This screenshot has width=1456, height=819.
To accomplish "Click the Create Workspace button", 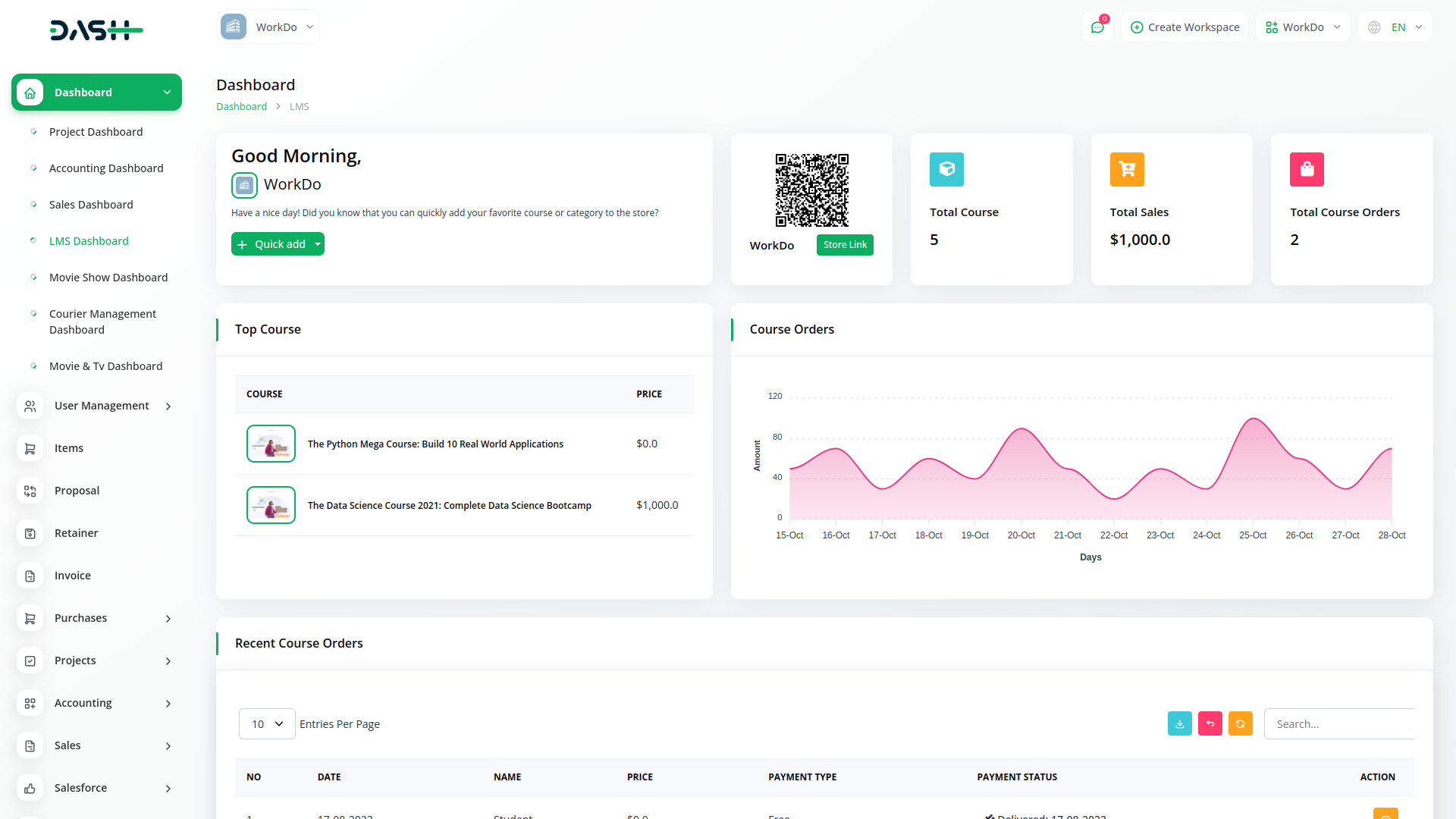I will [x=1185, y=27].
